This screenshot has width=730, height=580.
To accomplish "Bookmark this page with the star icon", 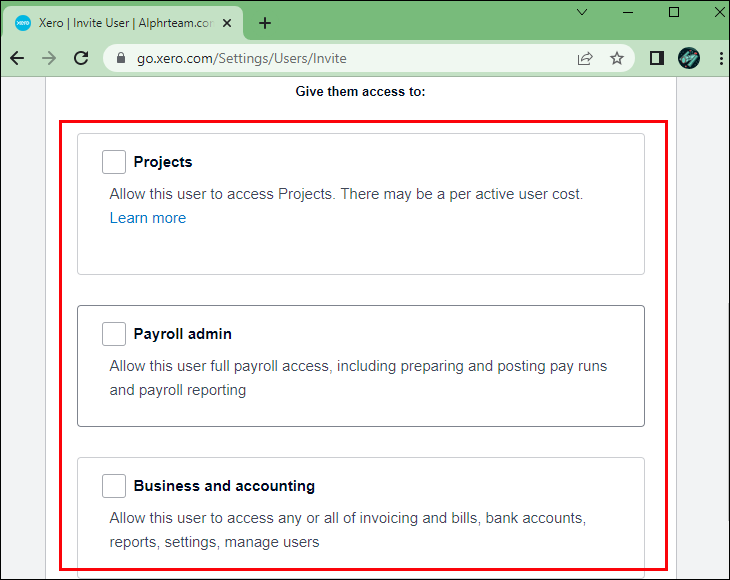I will pos(617,58).
